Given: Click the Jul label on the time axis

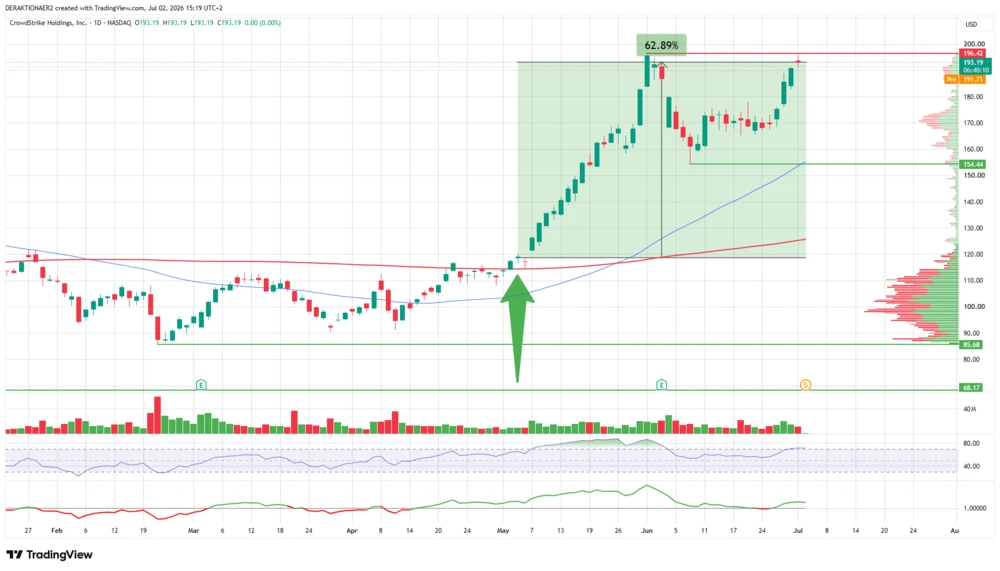Looking at the screenshot, I should click(x=798, y=530).
